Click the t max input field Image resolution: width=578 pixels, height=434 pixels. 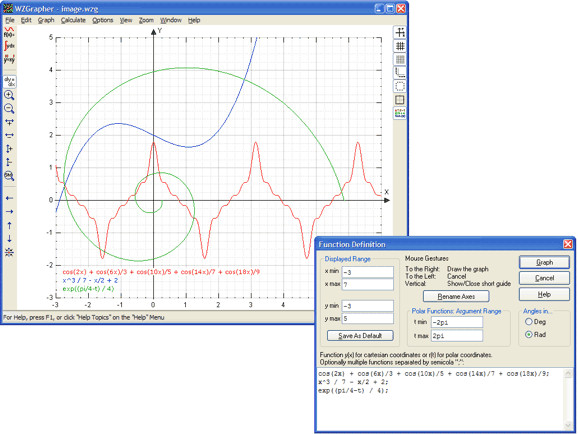(x=457, y=336)
